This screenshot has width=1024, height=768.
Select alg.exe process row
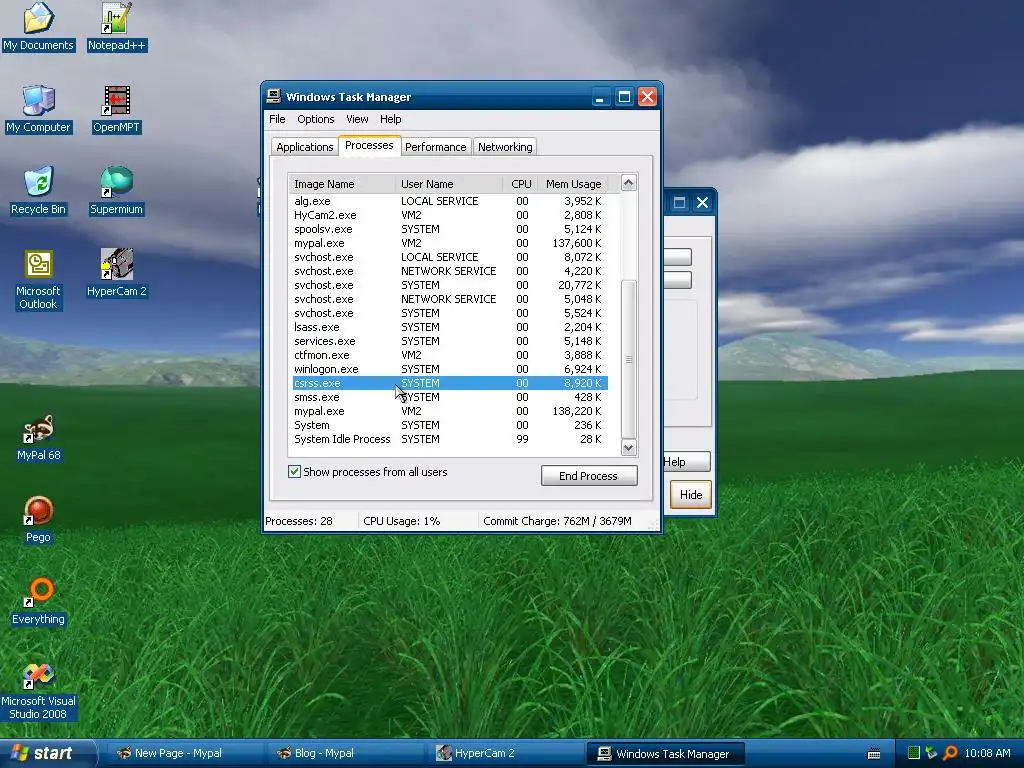450,201
